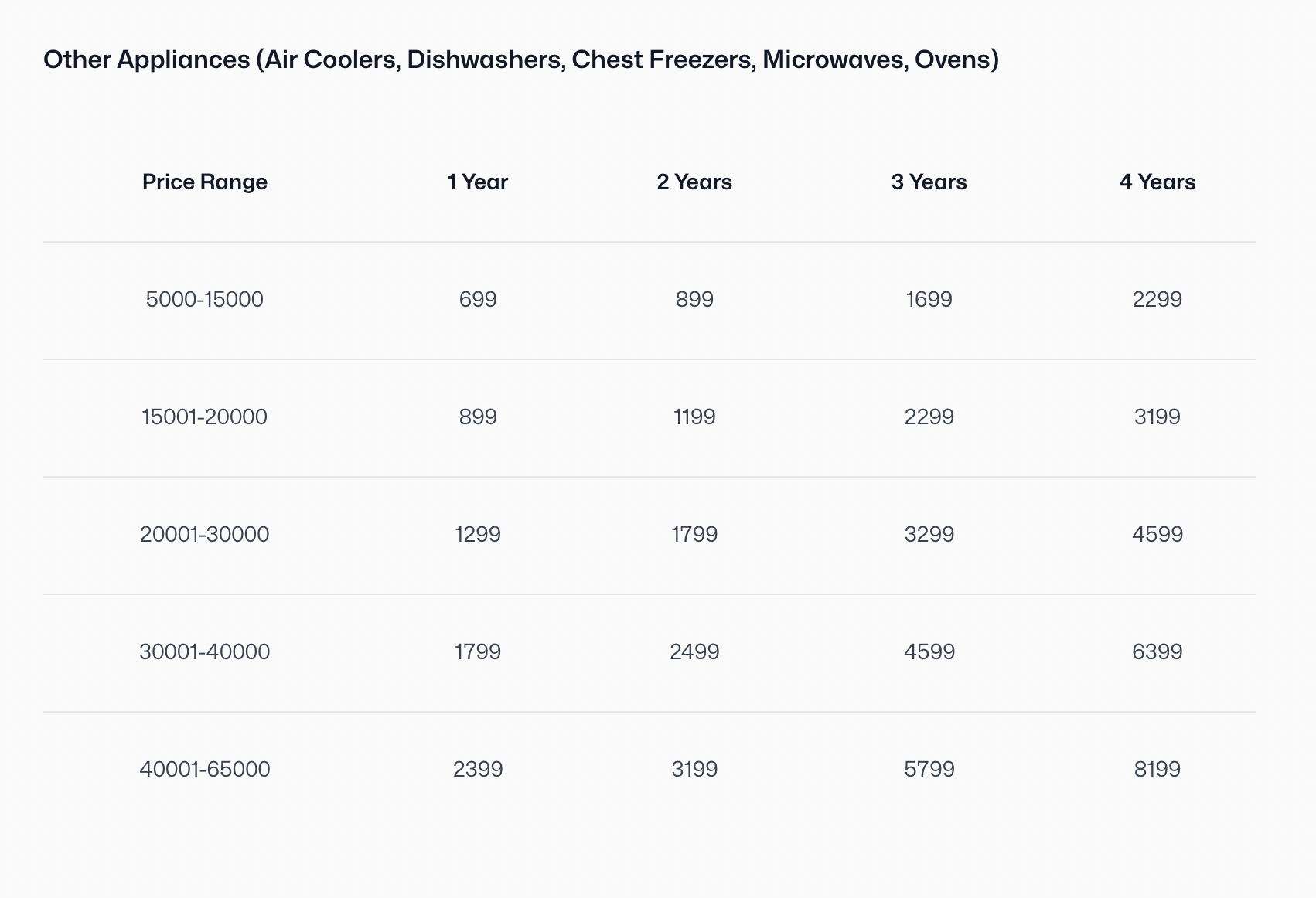Viewport: 1316px width, 898px height.
Task: Select the 15001-20000 price range row
Action: coord(204,417)
